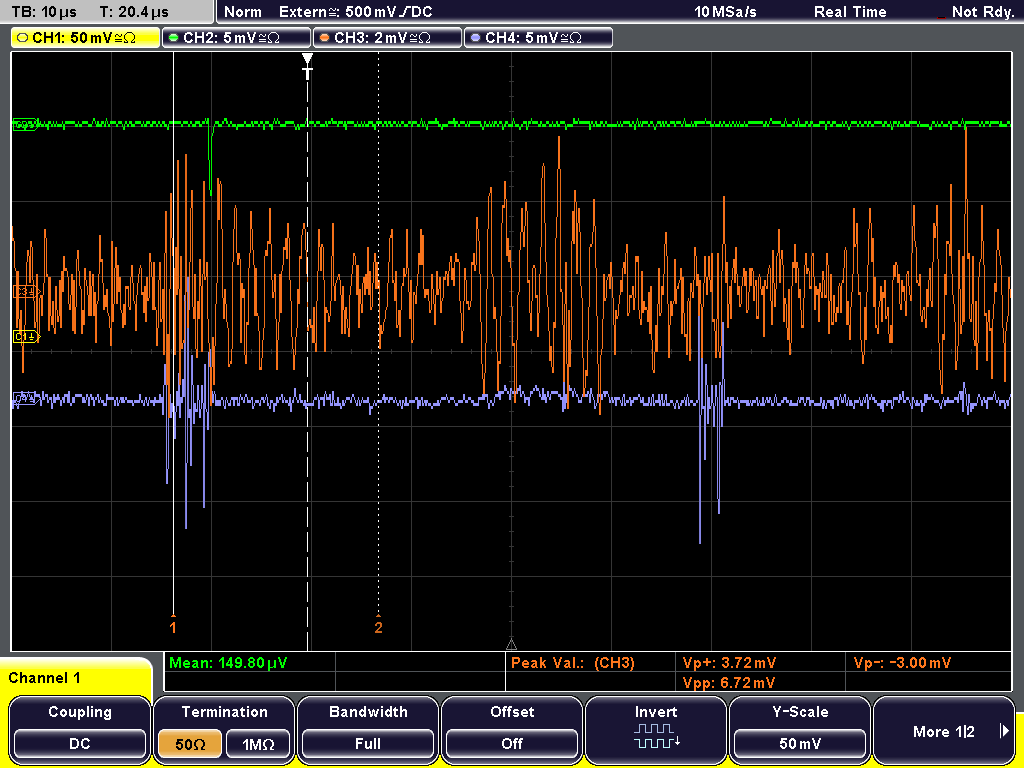This screenshot has height=768, width=1024.
Task: Click the time reference triangle at bottom
Action: 511,644
